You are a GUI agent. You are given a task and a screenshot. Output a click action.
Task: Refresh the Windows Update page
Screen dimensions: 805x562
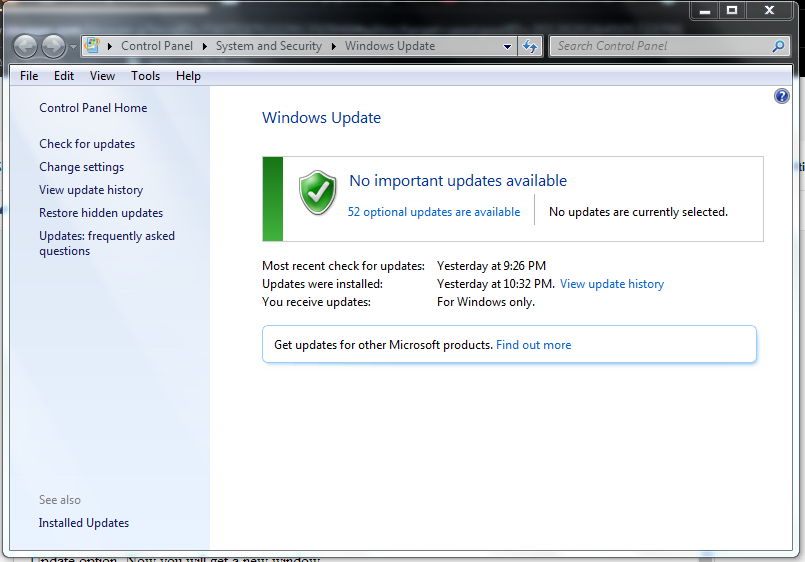coord(530,47)
